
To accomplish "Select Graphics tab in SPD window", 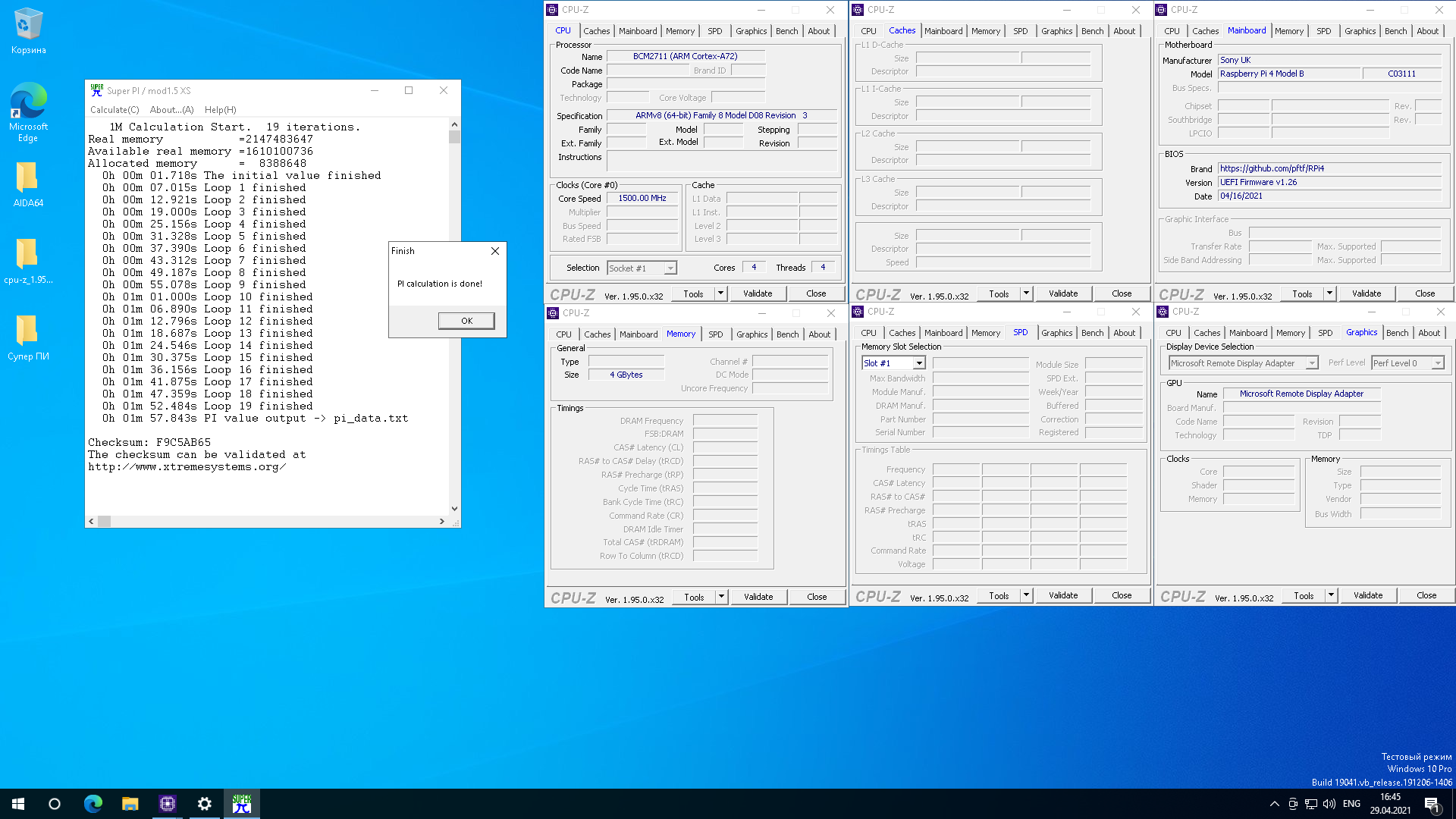I will coord(1056,333).
